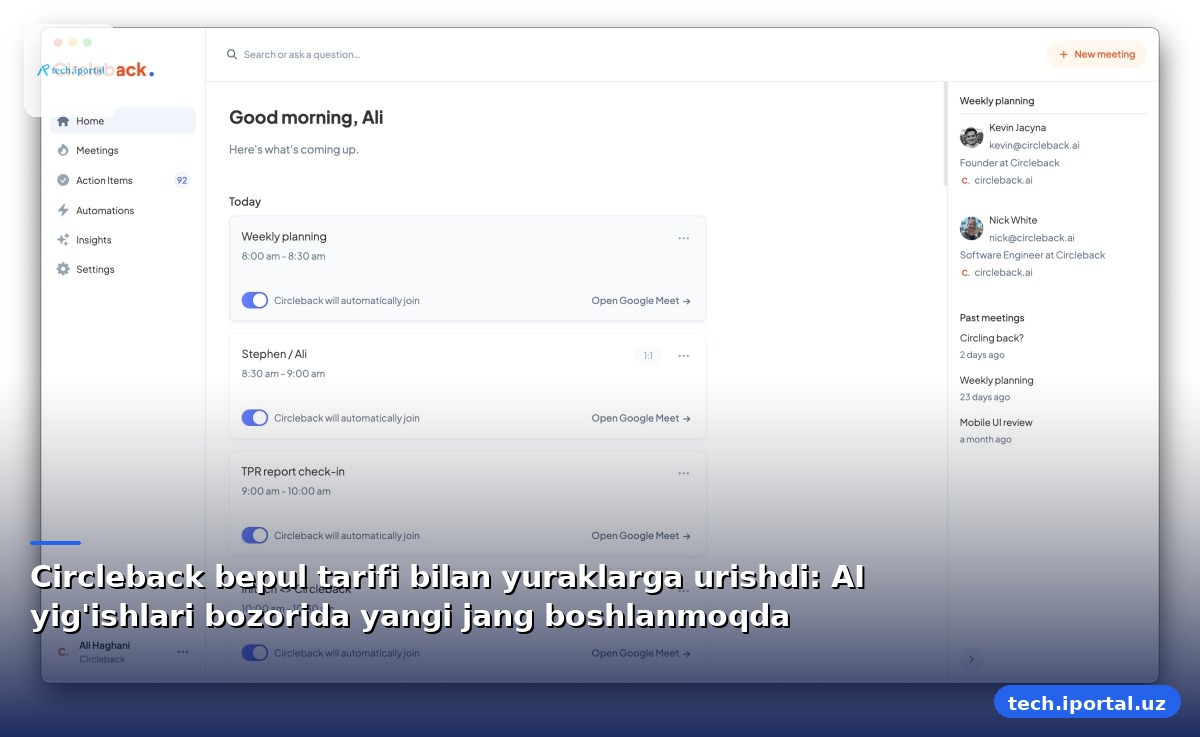Screen dimensions: 1200x737
Task: Open Google Meet for Stephen / Ali
Action: tap(641, 418)
